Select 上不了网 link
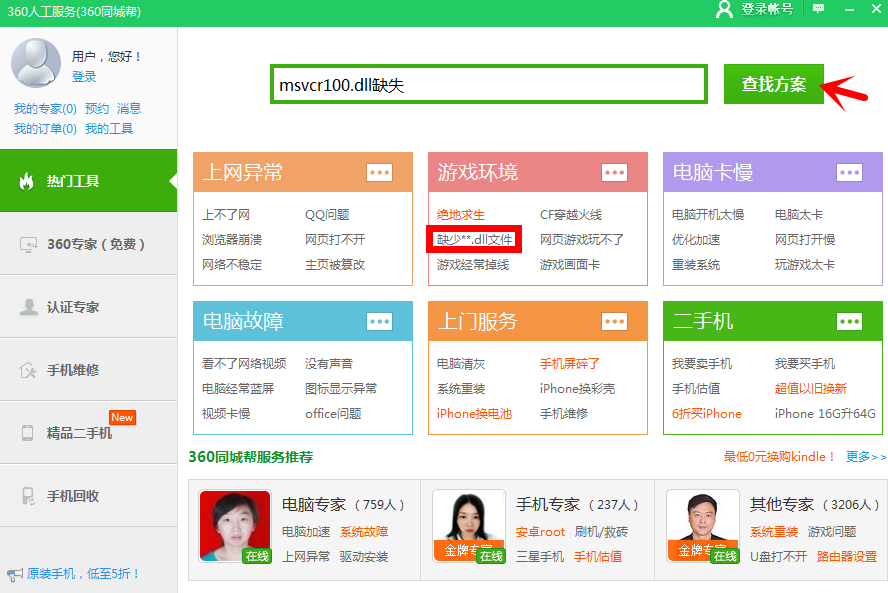This screenshot has width=888, height=593. point(226,215)
